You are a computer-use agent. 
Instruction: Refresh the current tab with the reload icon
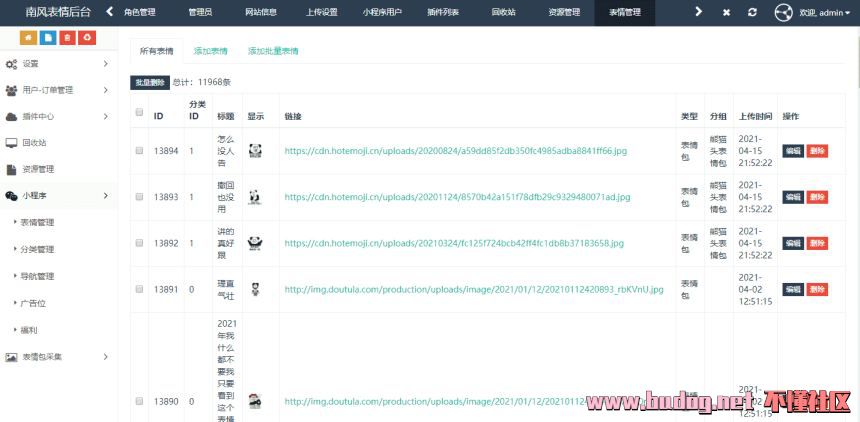tap(750, 12)
